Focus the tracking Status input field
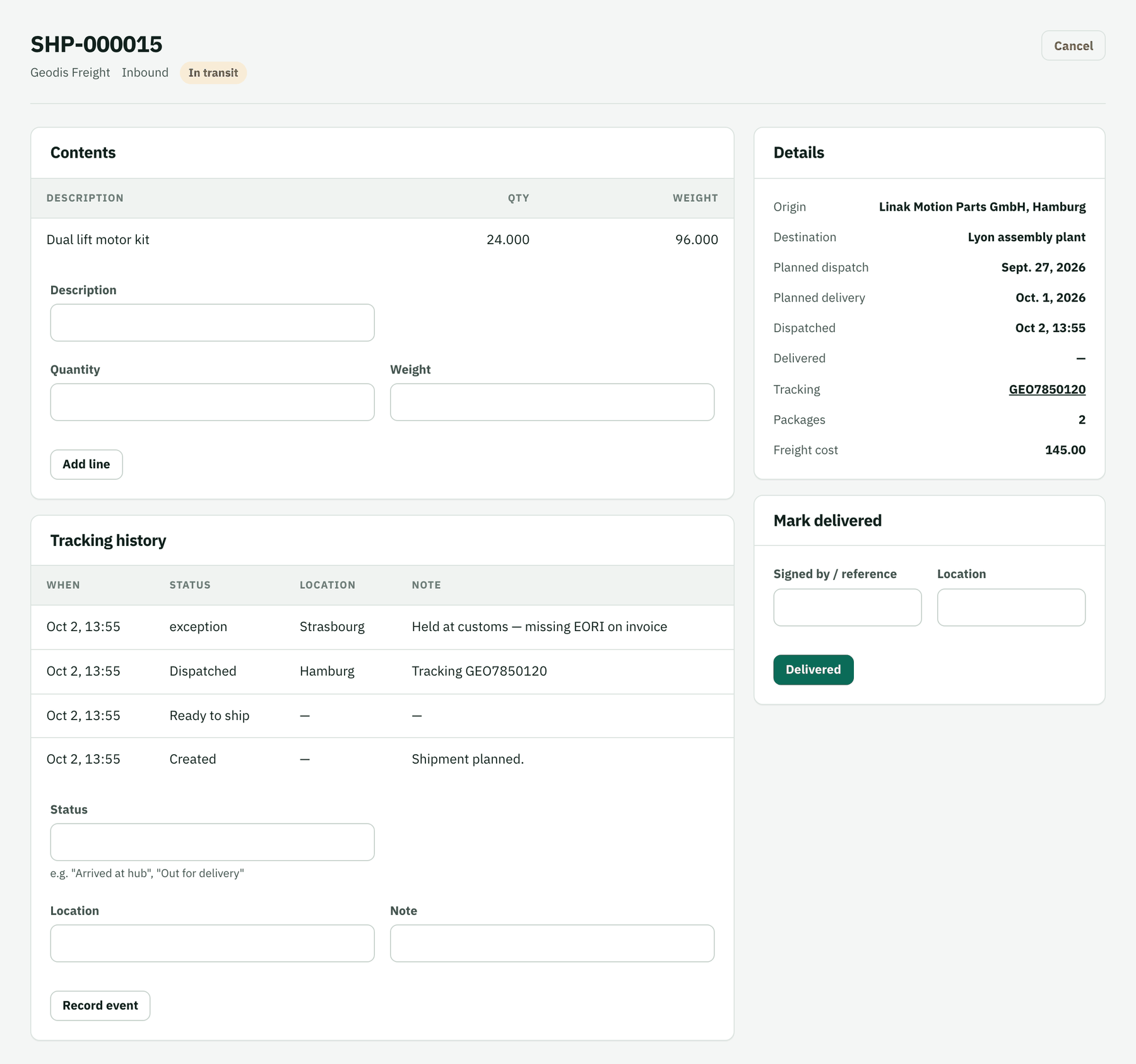 [x=212, y=842]
